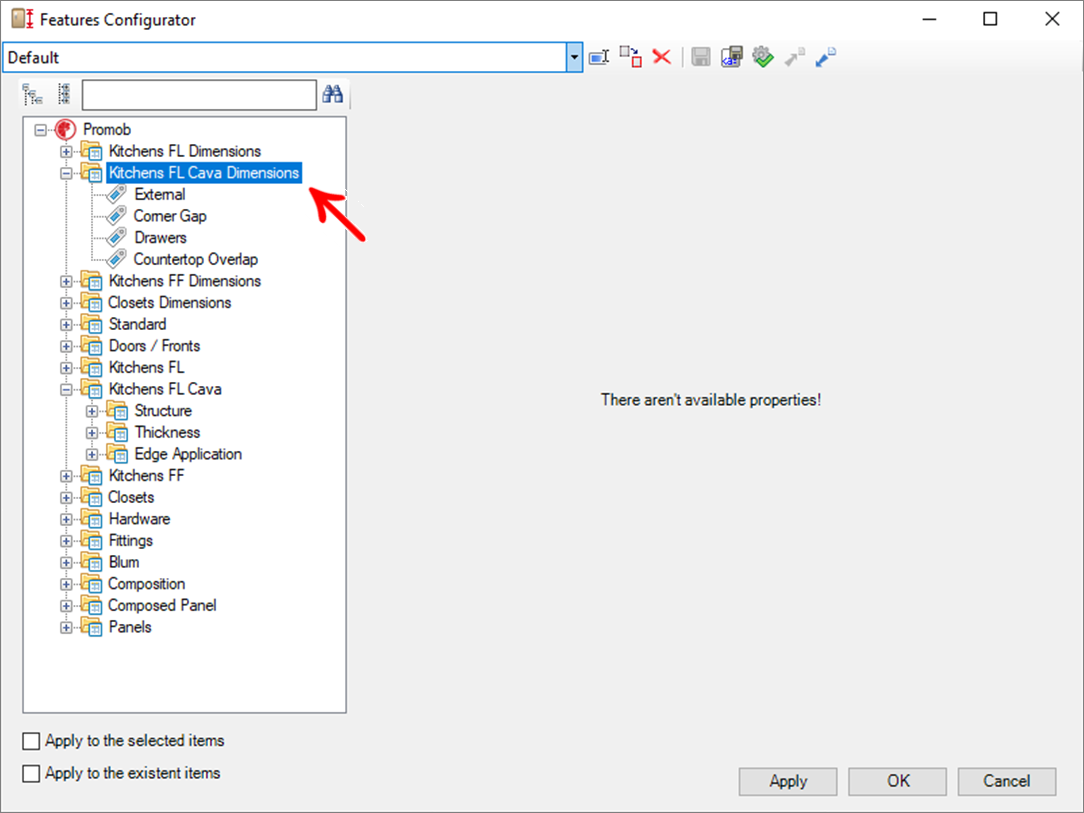
Task: Close the Features Configurator window
Action: pyautogui.click(x=1052, y=19)
